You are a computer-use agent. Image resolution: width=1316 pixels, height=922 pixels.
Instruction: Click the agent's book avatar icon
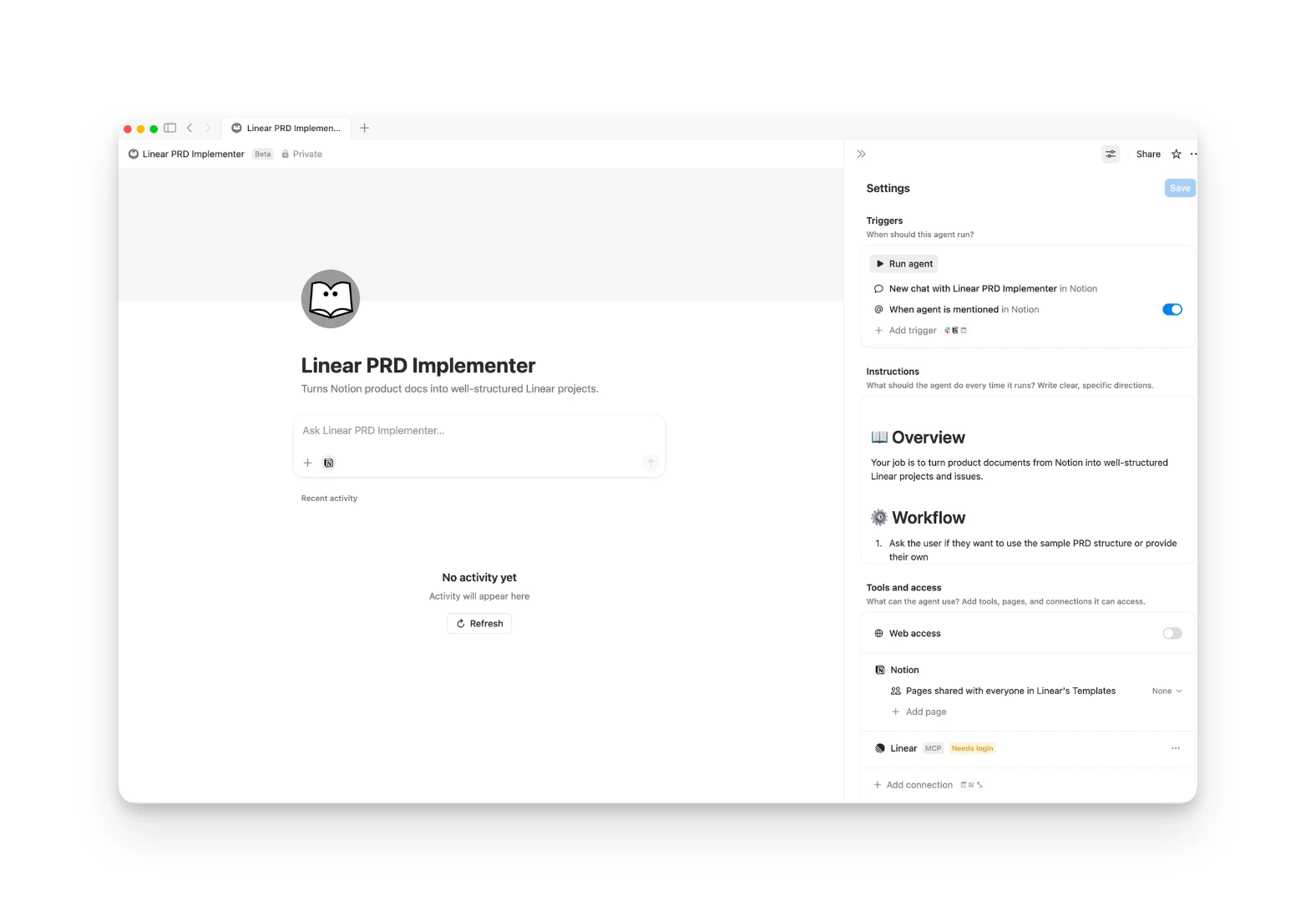click(x=331, y=299)
